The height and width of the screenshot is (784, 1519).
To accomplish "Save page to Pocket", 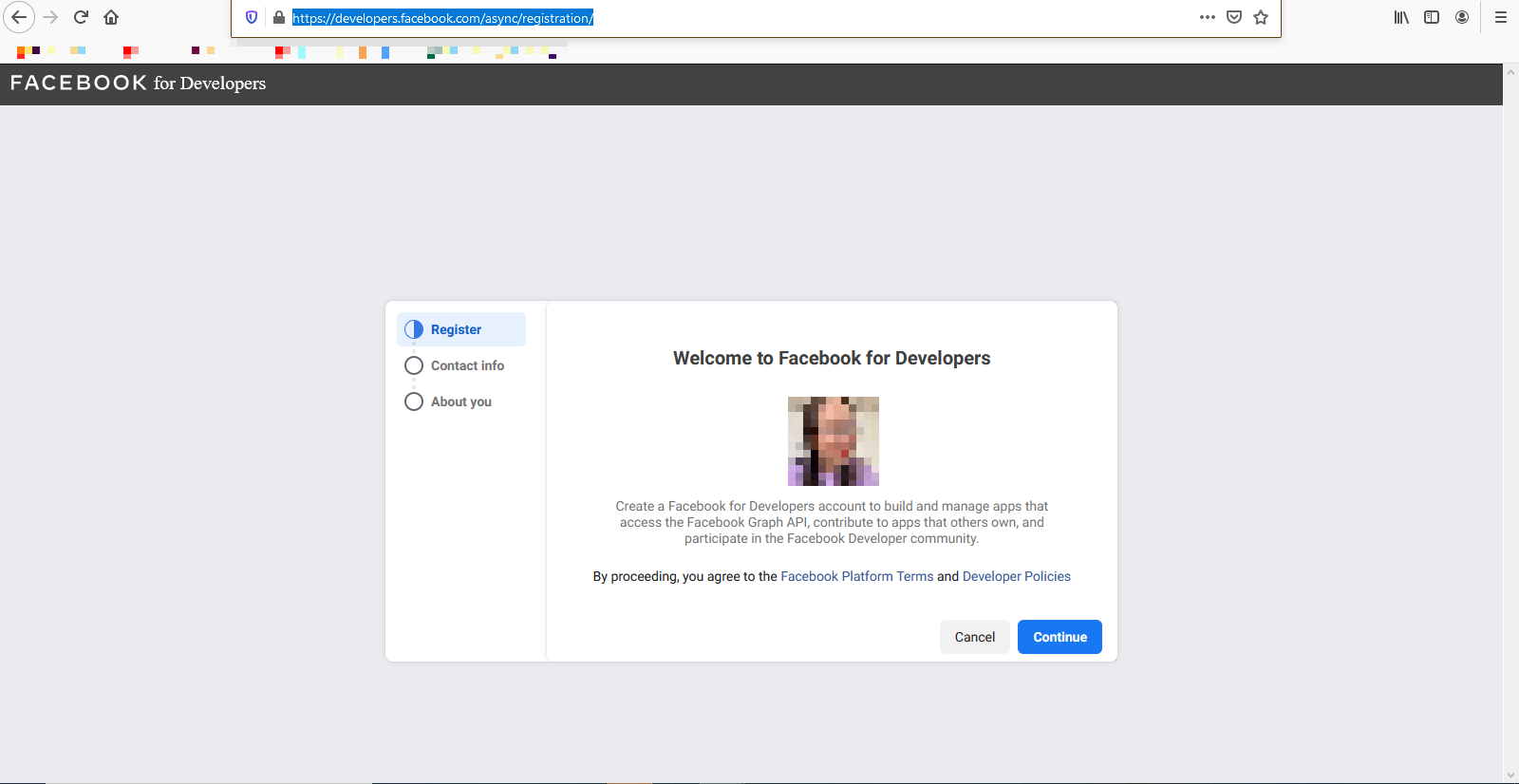I will (x=1234, y=17).
